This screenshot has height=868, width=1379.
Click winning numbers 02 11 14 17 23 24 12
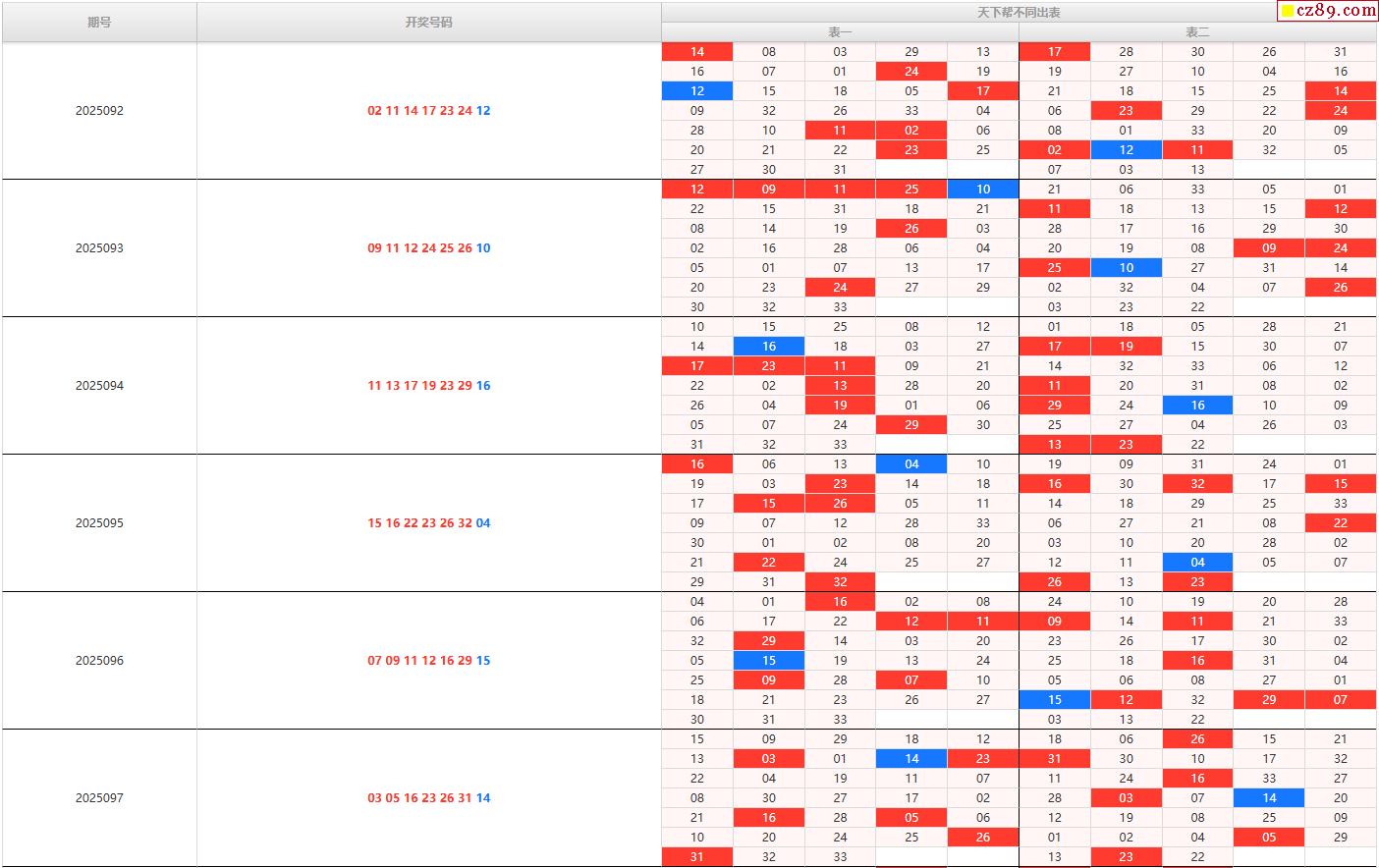tap(429, 111)
